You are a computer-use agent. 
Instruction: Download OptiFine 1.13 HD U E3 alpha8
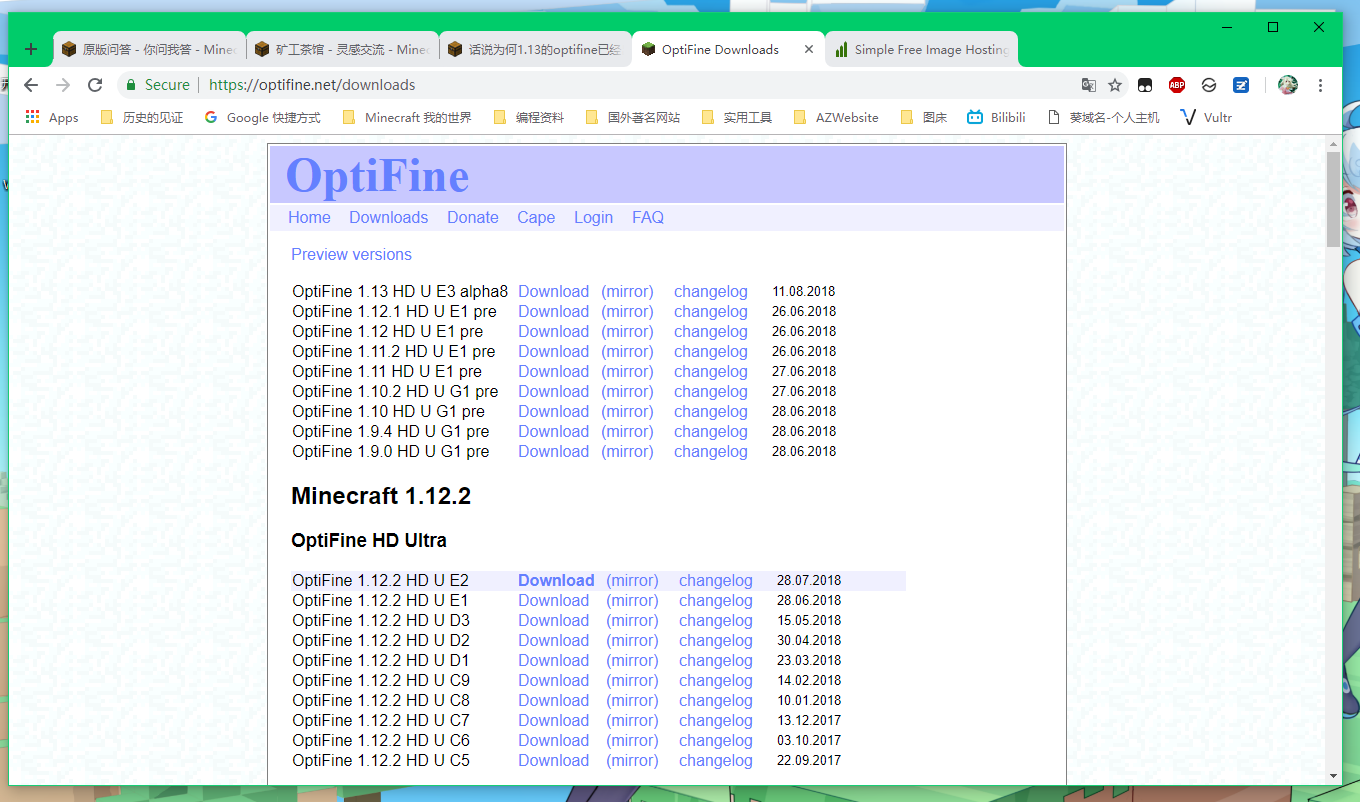tap(553, 292)
